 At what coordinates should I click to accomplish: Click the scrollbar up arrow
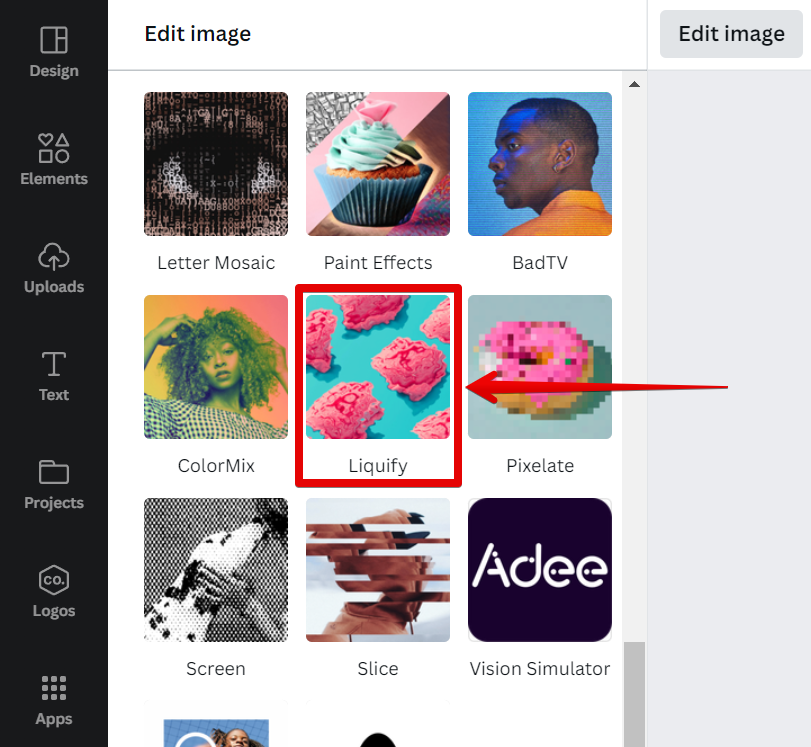point(634,84)
